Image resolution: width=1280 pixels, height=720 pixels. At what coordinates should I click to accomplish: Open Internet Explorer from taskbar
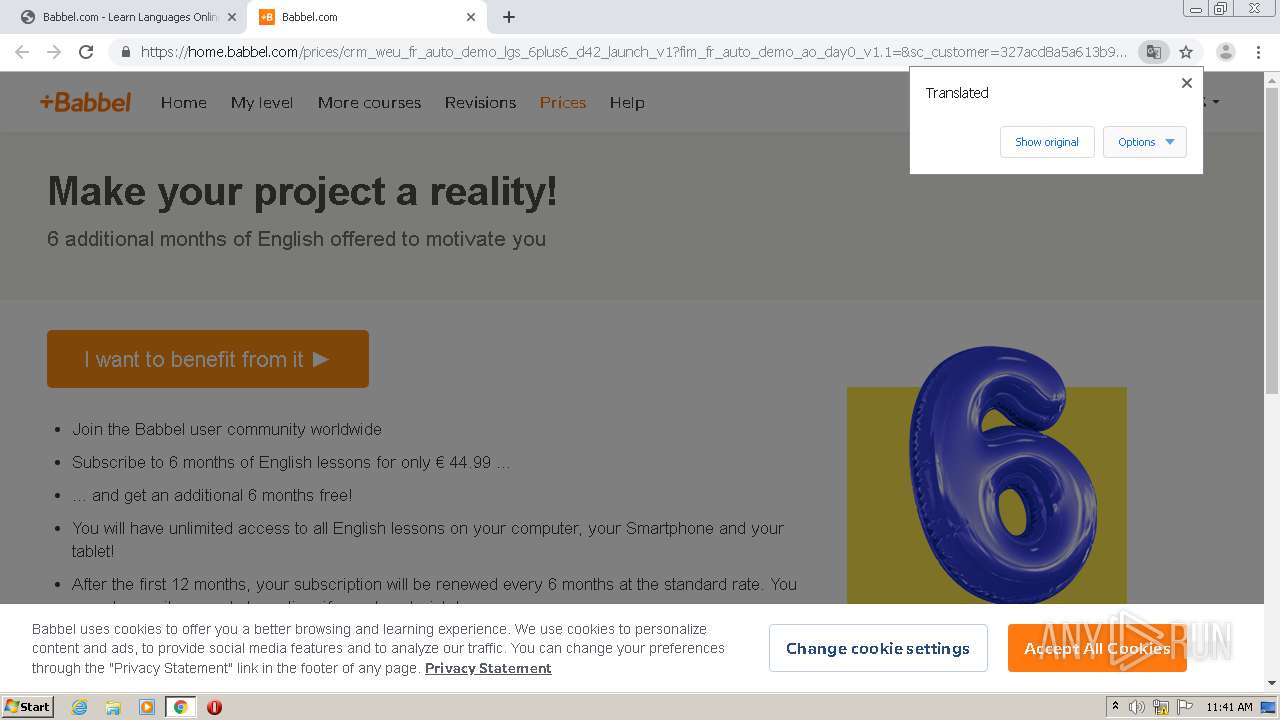pos(79,707)
